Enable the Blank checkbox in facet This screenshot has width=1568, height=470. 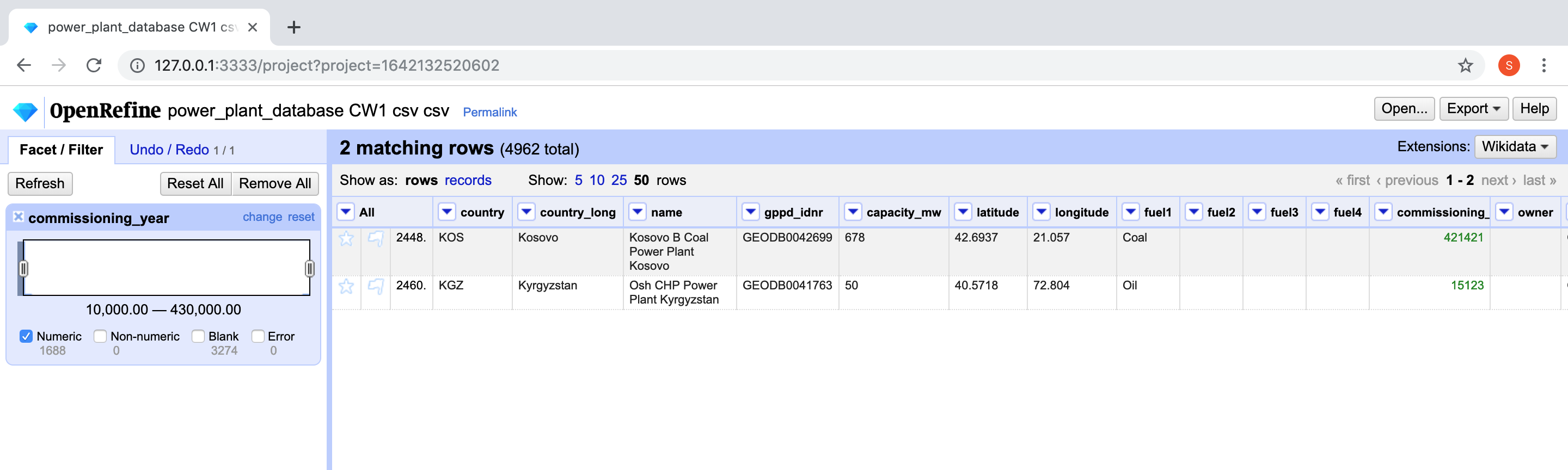pyautogui.click(x=198, y=336)
